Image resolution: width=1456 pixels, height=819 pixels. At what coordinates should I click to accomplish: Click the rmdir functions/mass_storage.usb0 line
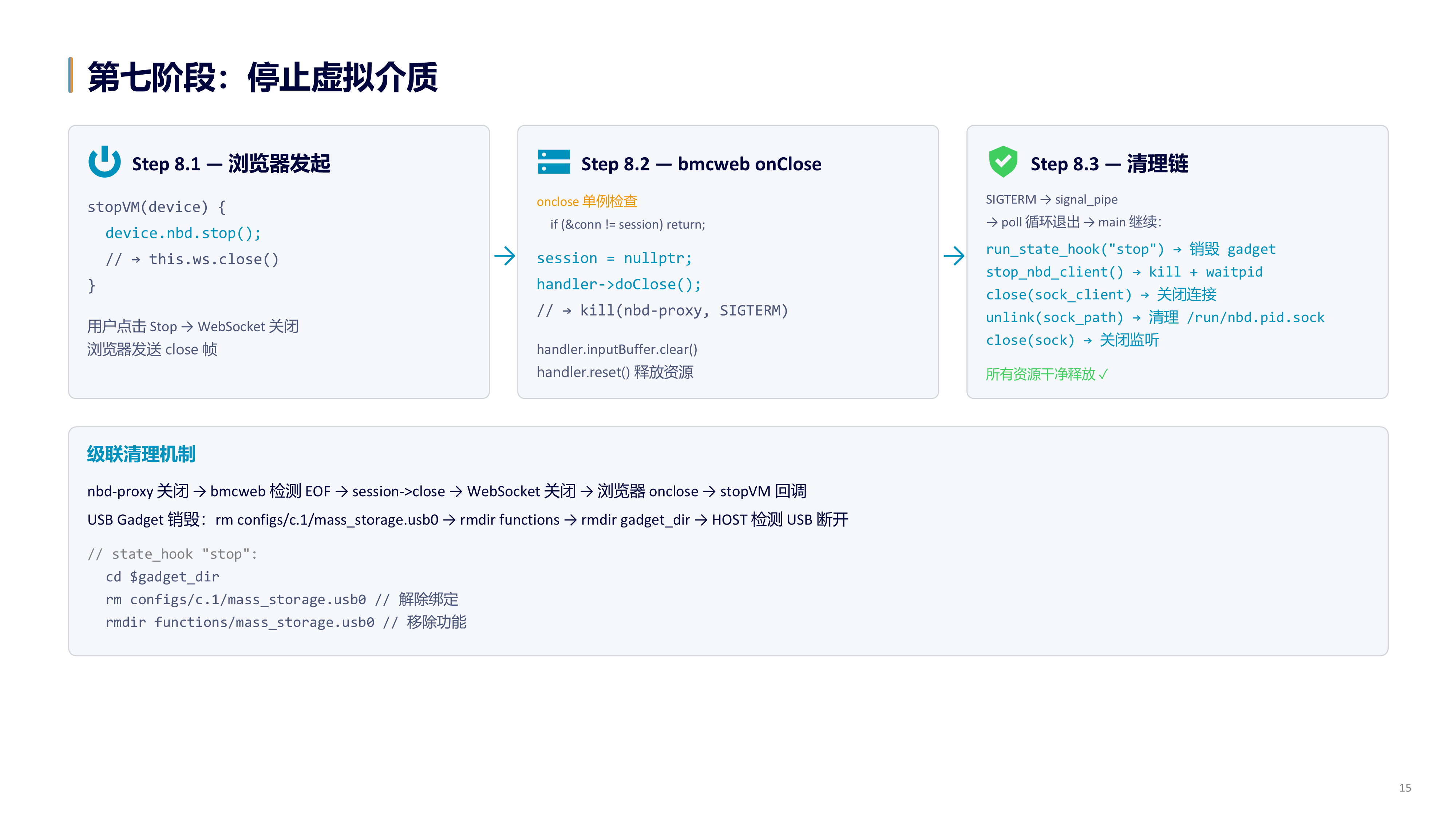(x=285, y=622)
